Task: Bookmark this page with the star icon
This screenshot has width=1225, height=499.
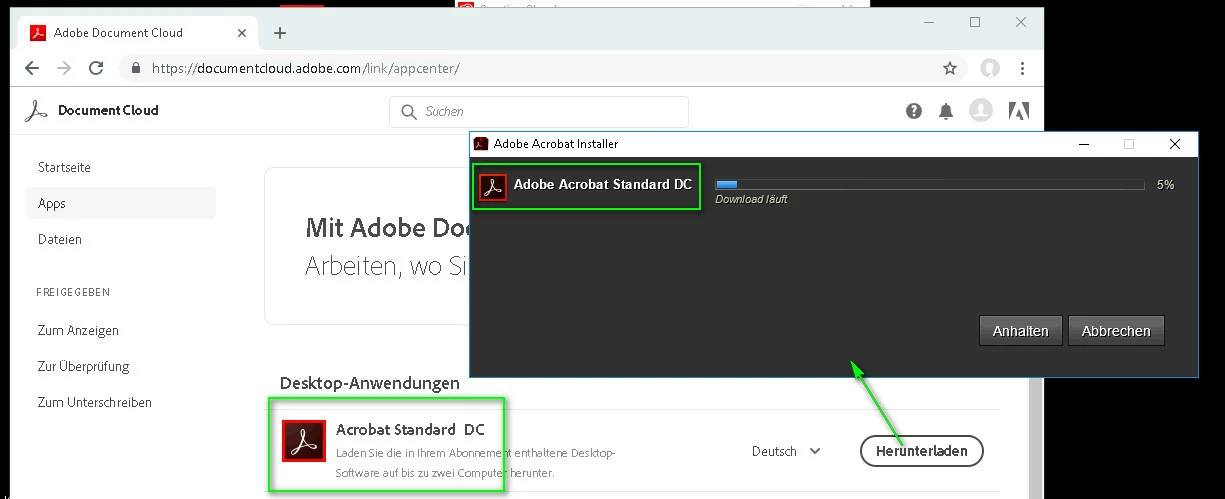Action: [950, 68]
